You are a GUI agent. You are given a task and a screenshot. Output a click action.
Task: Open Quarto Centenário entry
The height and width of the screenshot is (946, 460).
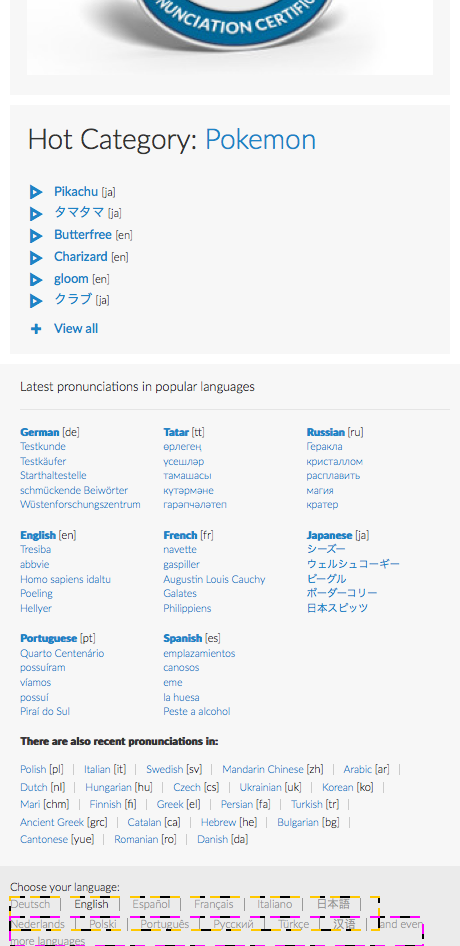pos(62,653)
